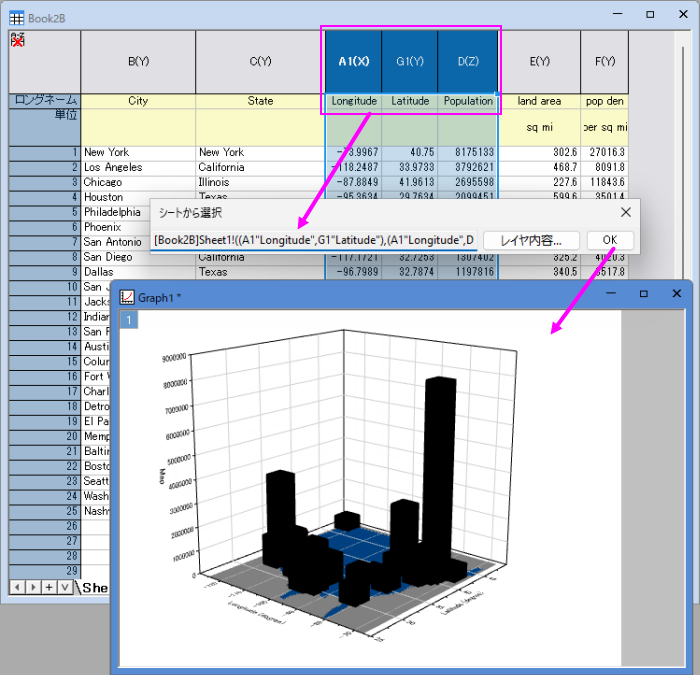700x675 pixels.
Task: Click San Antonio city cell
Action: (115, 242)
